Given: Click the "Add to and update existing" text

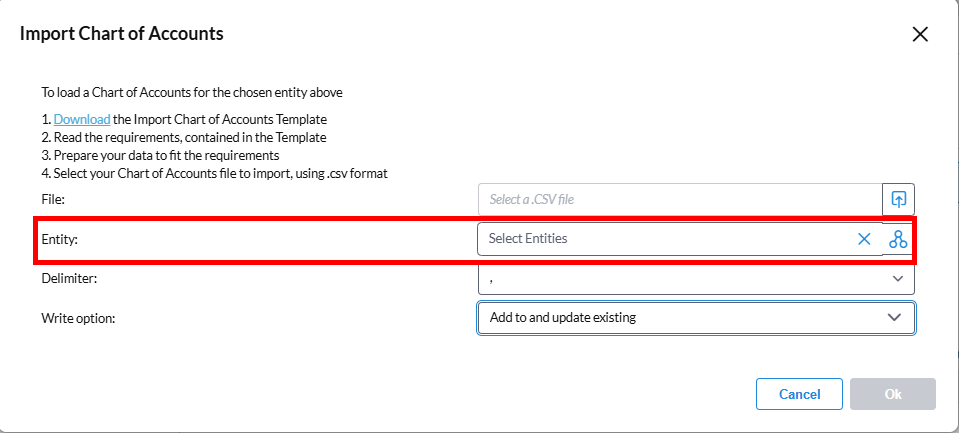Looking at the screenshot, I should (x=562, y=318).
